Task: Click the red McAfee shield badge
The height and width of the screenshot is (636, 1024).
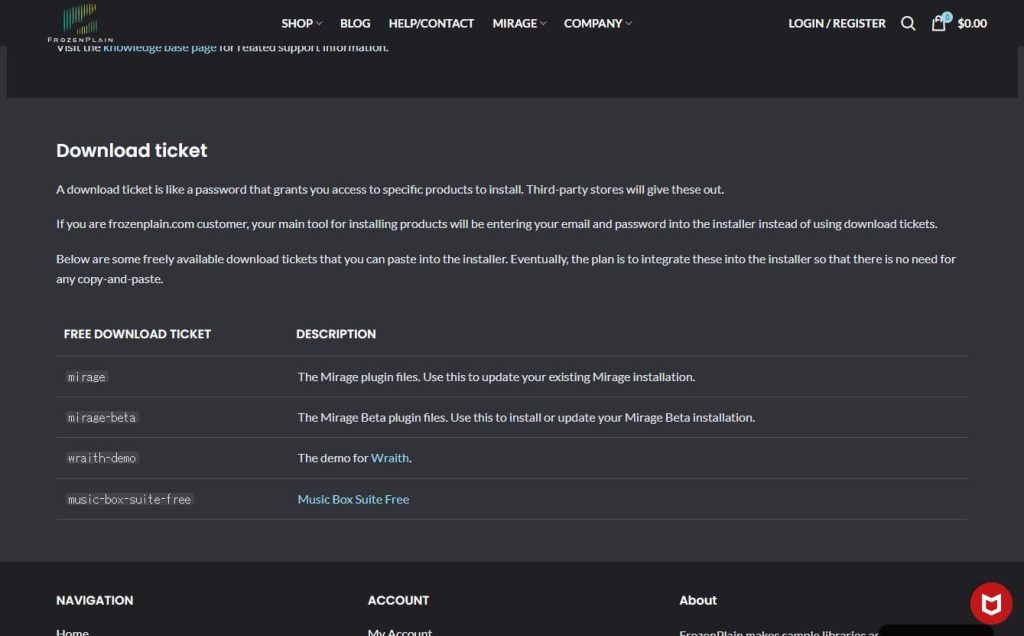Action: click(x=991, y=603)
